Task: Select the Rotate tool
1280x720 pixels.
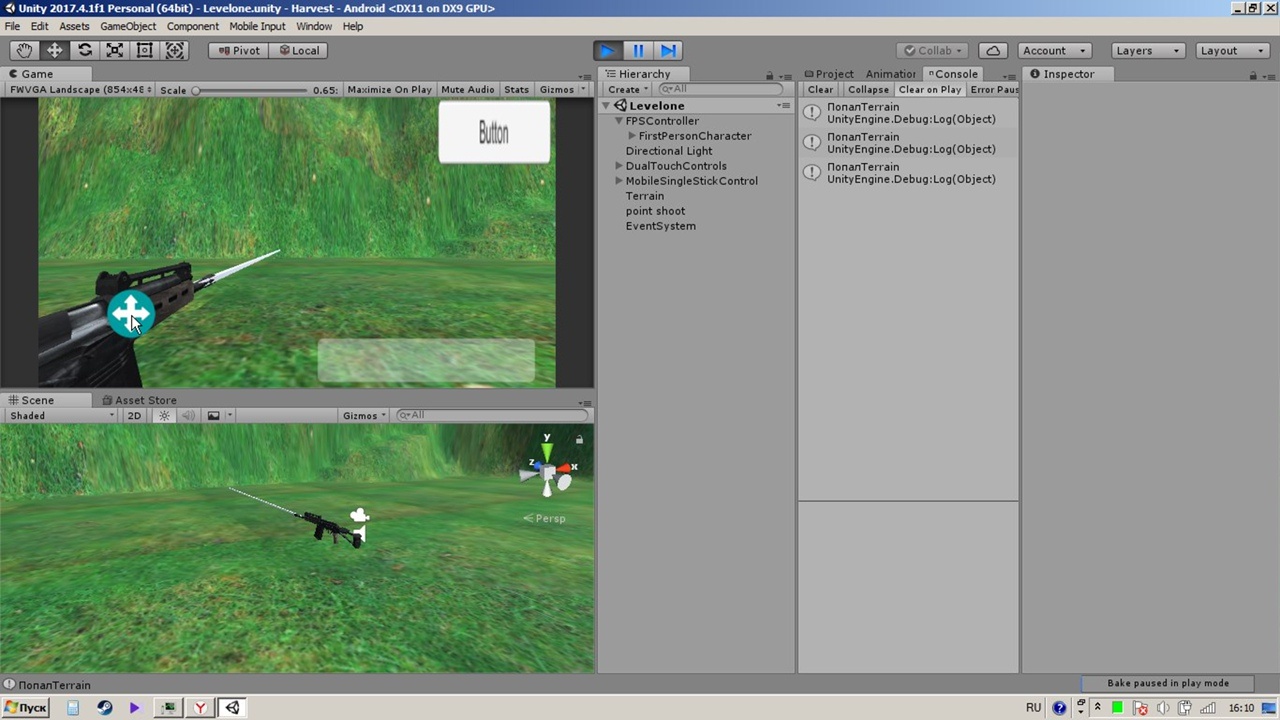Action: (x=85, y=50)
